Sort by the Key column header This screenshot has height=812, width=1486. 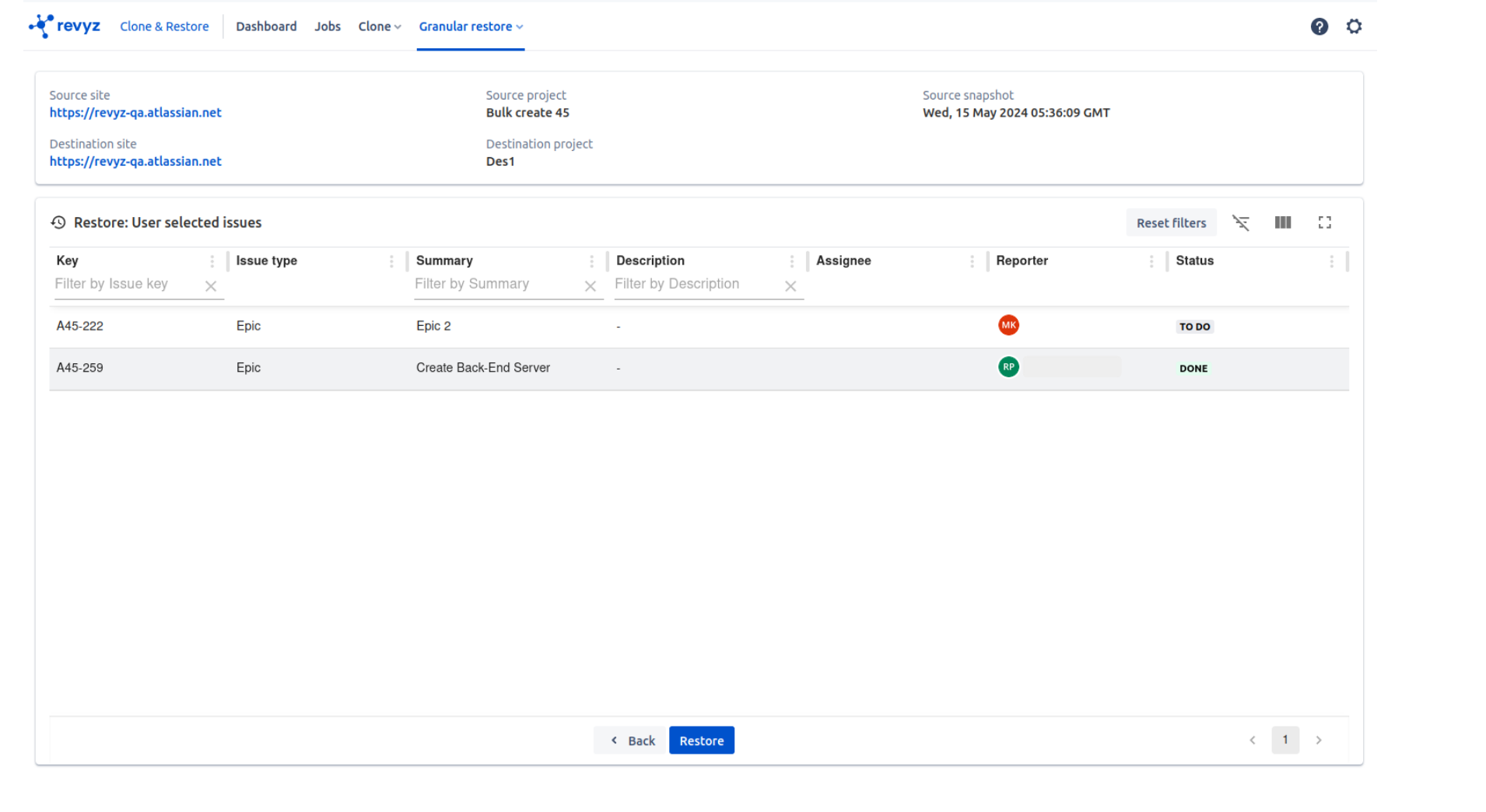pos(67,261)
